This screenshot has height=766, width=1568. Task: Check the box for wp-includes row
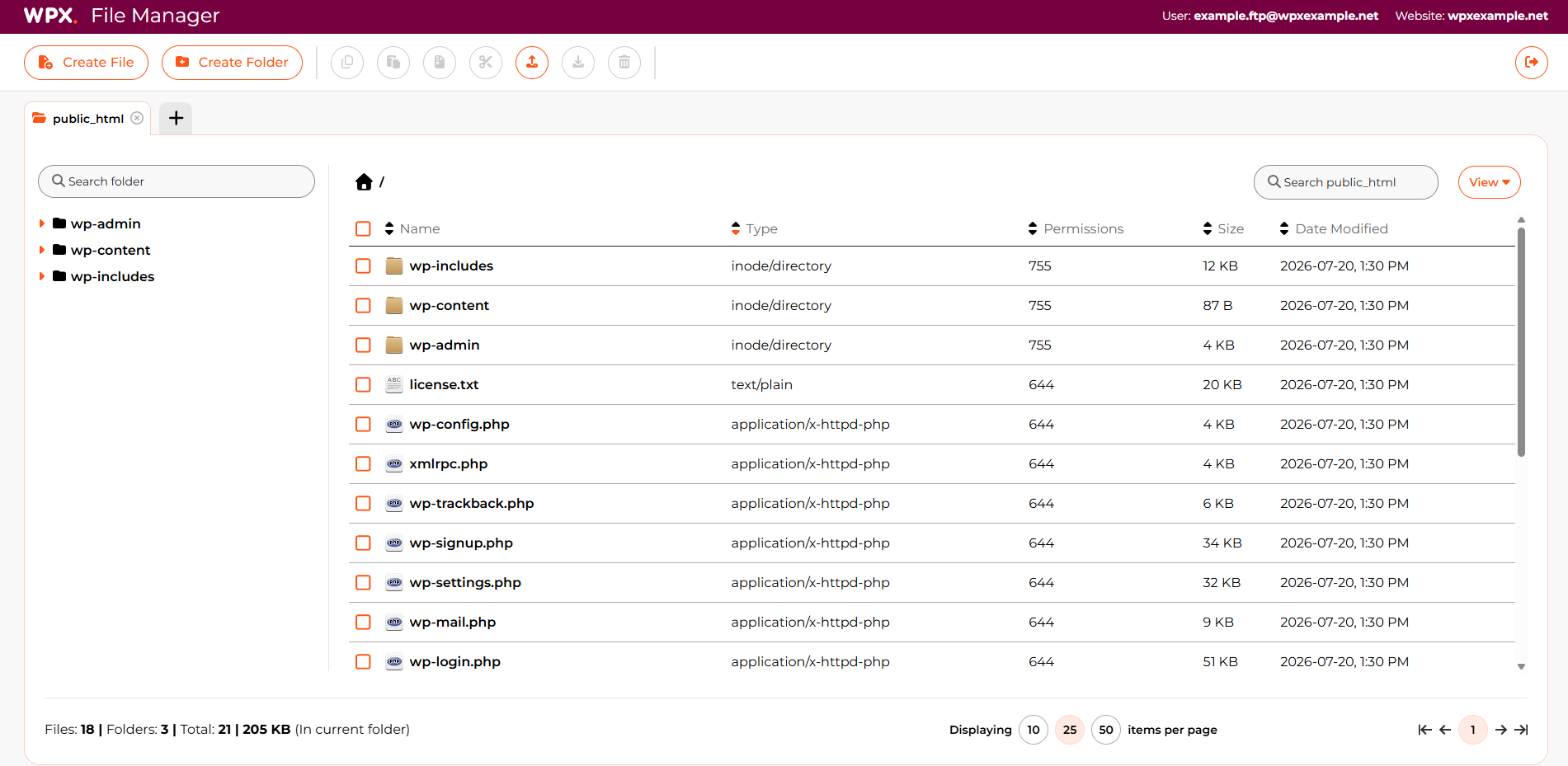tap(363, 266)
